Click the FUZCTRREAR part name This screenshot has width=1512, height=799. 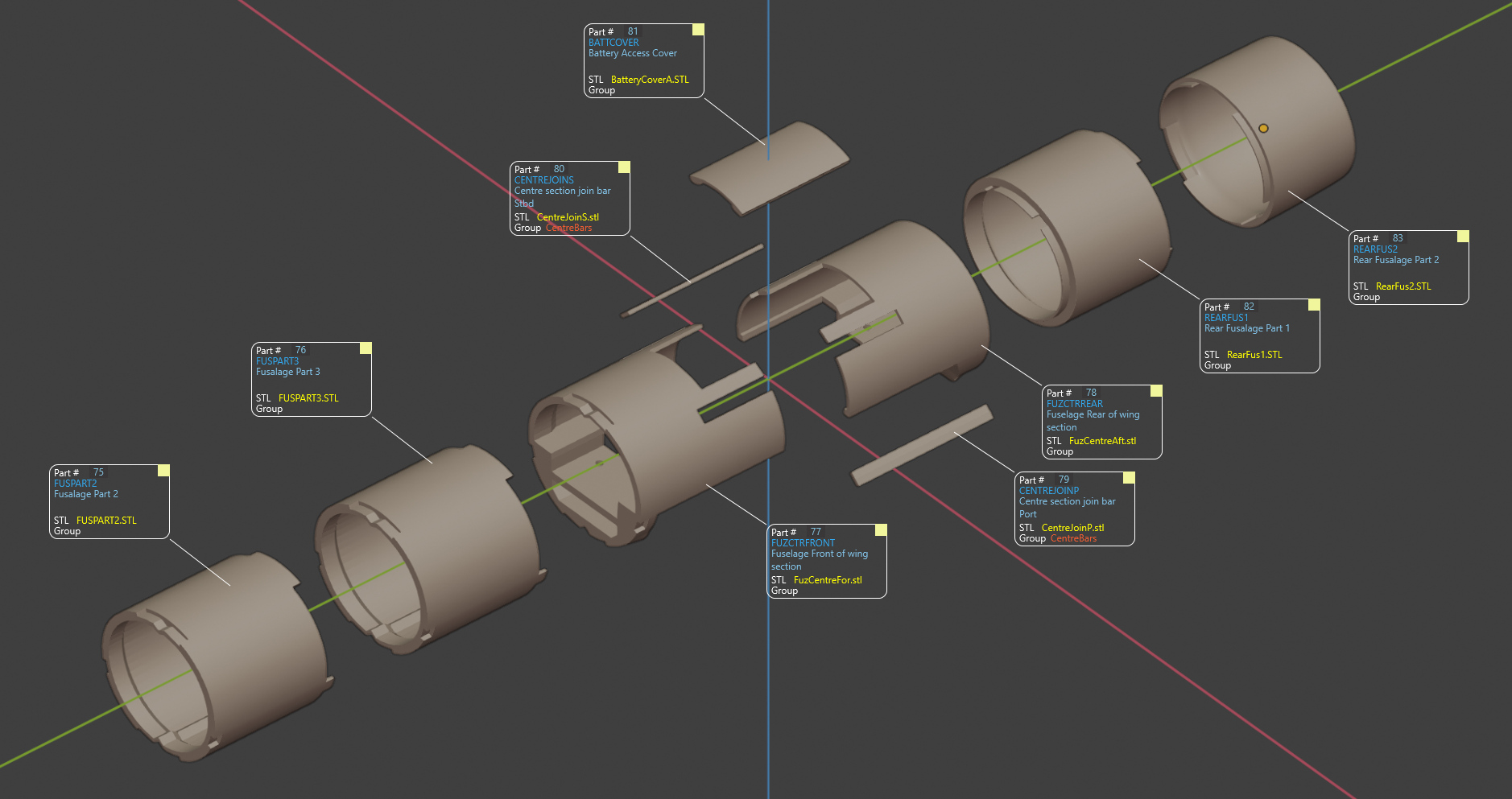[x=1075, y=404]
